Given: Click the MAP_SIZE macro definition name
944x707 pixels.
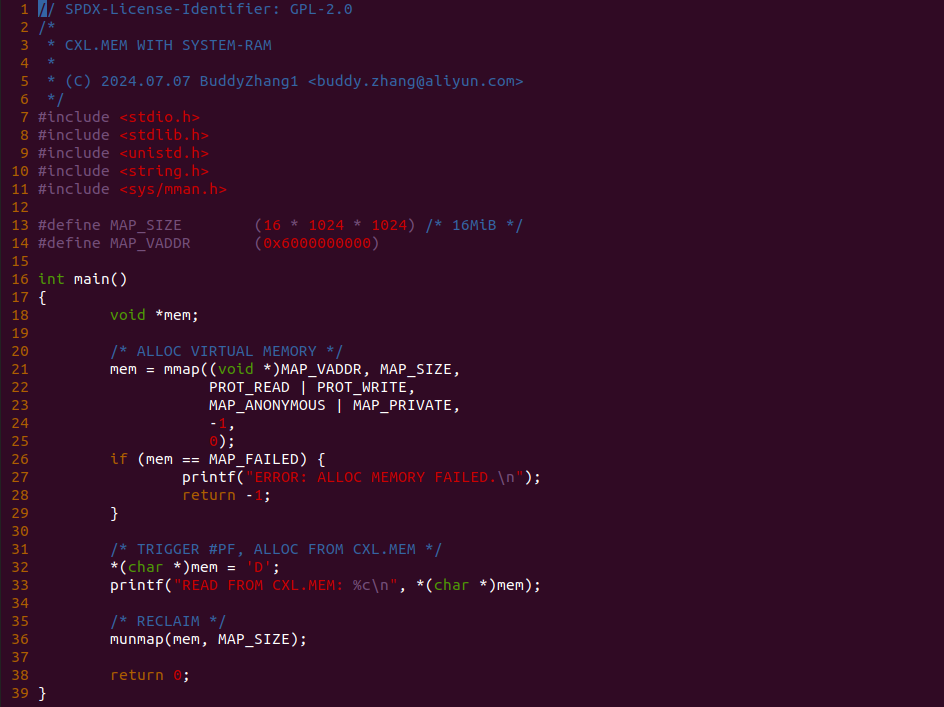Looking at the screenshot, I should (x=146, y=225).
